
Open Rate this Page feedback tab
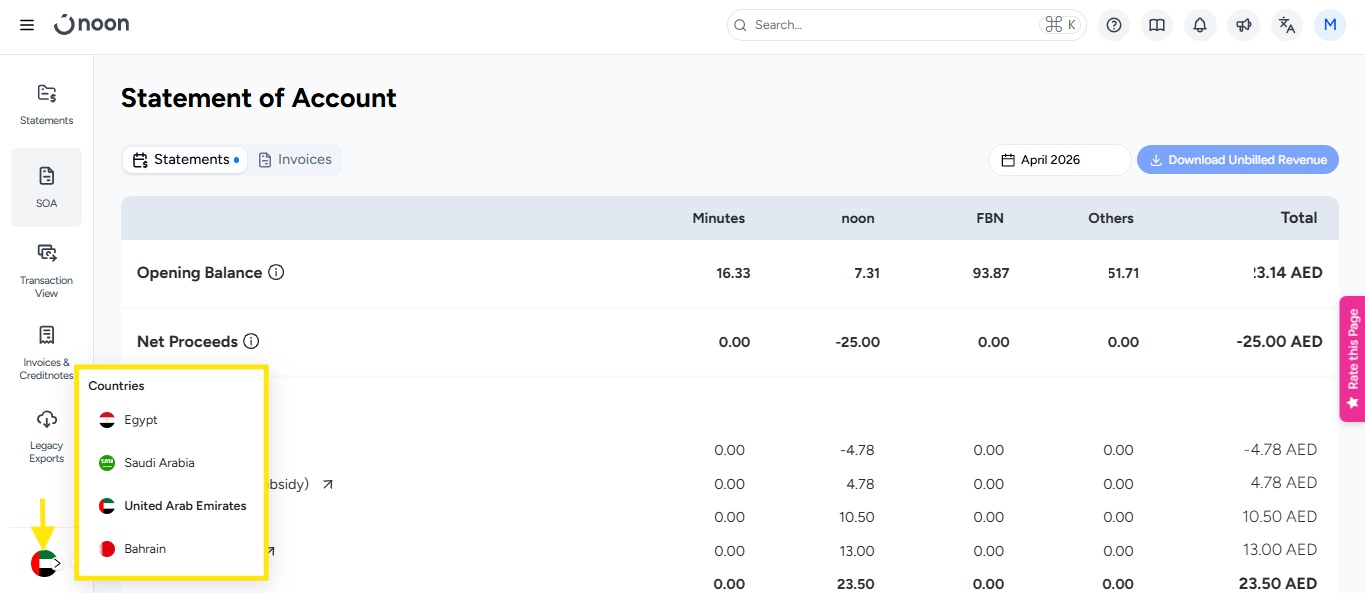pos(1352,358)
